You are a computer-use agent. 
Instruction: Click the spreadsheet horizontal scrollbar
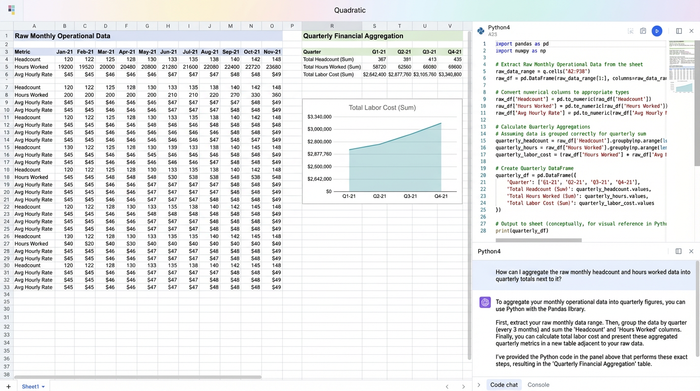138,377
